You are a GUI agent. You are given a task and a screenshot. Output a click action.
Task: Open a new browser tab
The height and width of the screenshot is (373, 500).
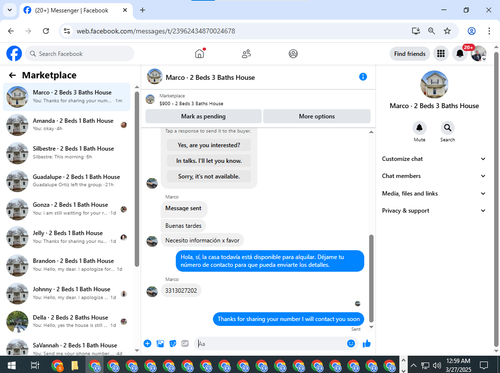click(142, 10)
